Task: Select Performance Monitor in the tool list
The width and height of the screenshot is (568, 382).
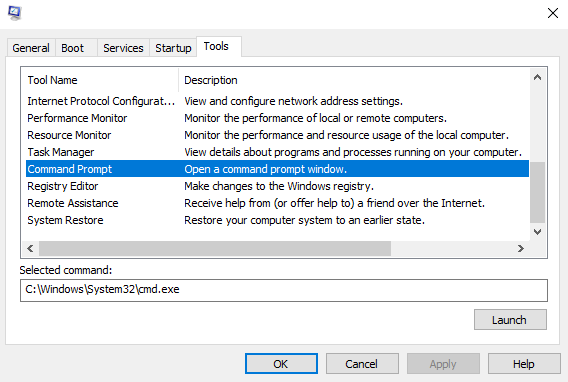Action: pyautogui.click(x=277, y=118)
